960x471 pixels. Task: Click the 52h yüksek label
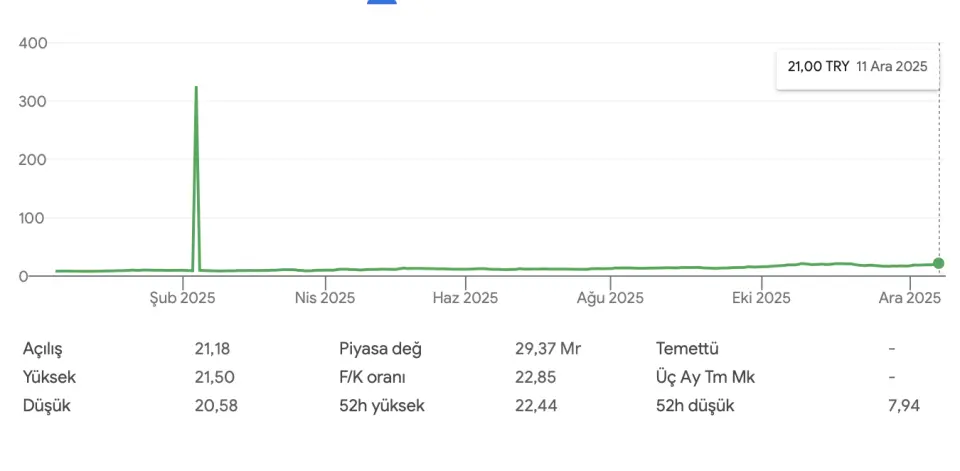coord(382,405)
